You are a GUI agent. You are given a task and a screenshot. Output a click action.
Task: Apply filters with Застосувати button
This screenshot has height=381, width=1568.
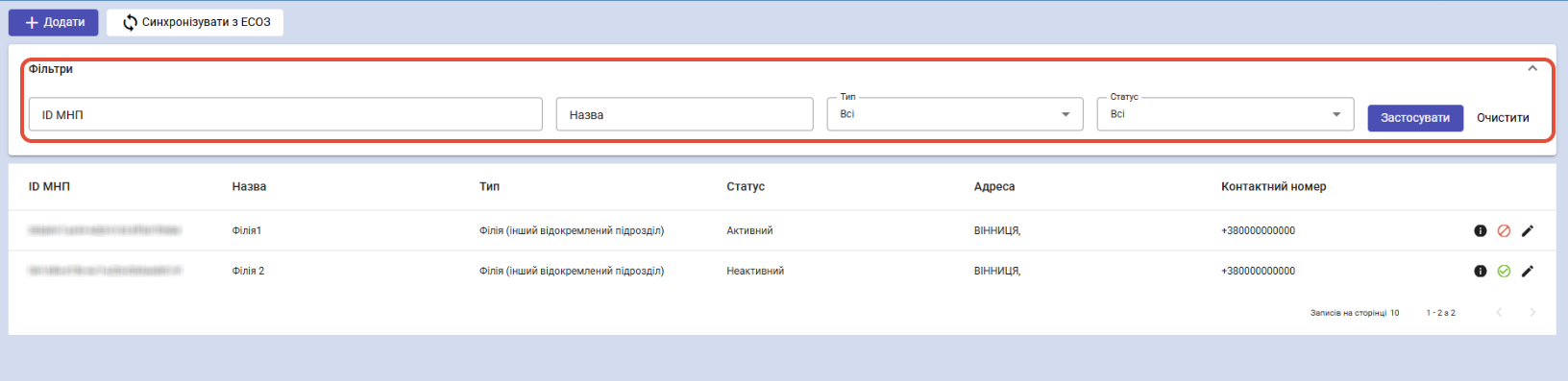pos(1415,118)
